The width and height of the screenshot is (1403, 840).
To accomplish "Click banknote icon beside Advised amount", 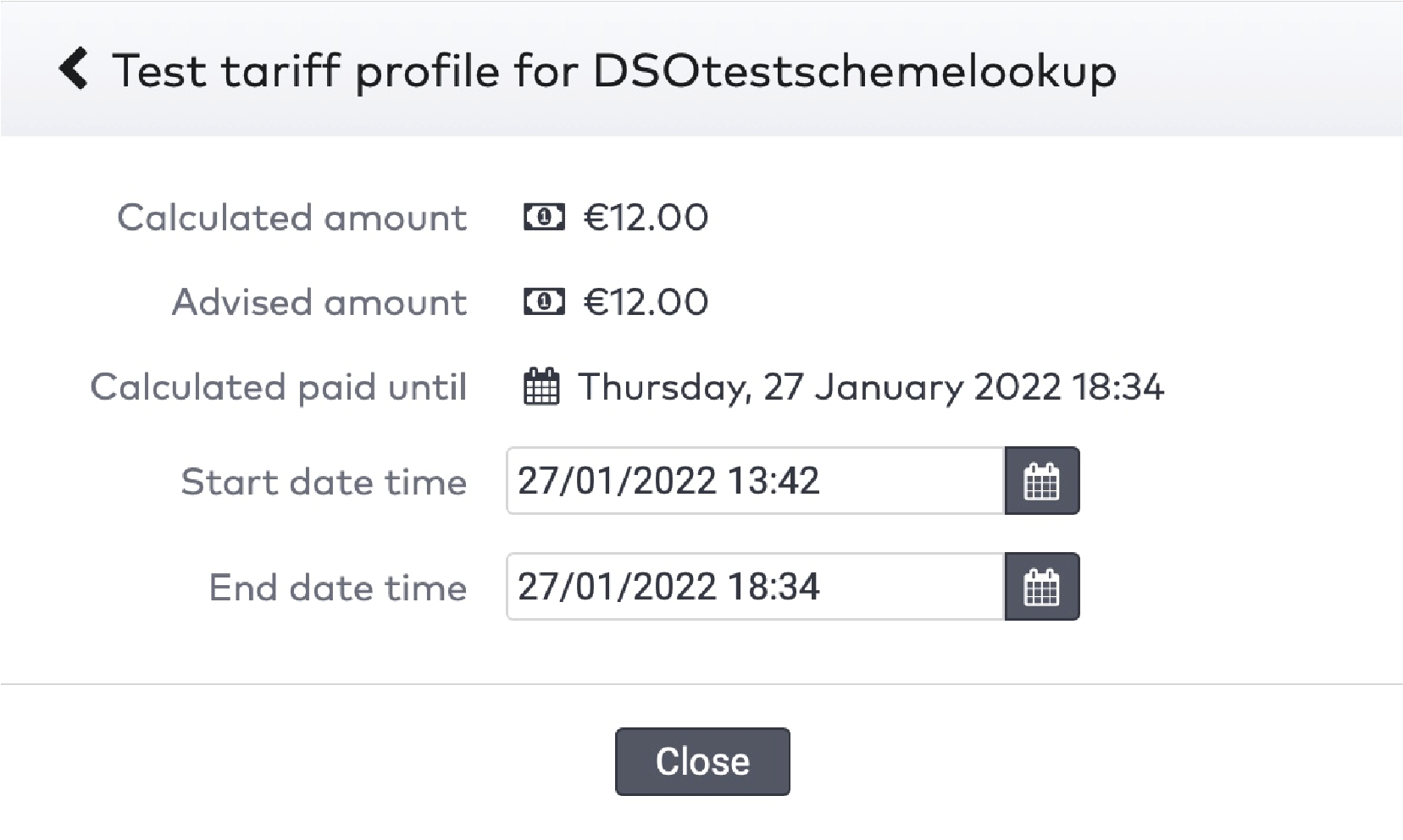I will pyautogui.click(x=543, y=301).
